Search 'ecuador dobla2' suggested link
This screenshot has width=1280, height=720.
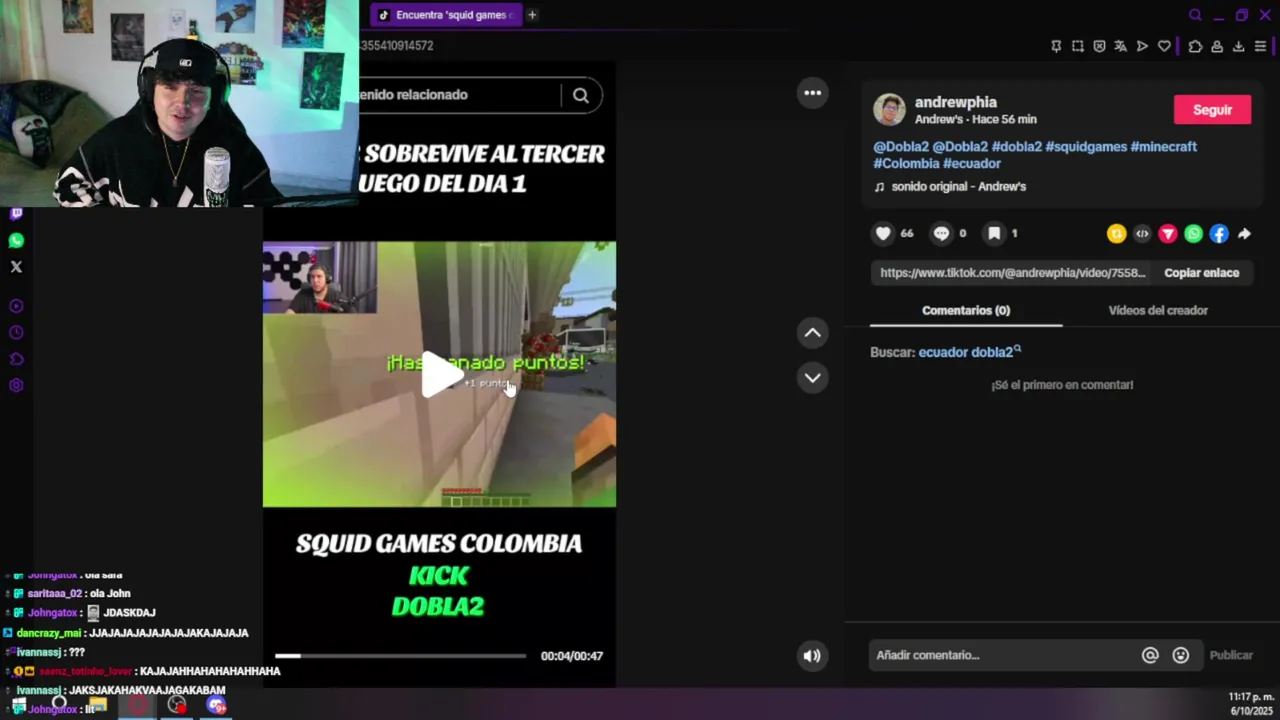(969, 352)
